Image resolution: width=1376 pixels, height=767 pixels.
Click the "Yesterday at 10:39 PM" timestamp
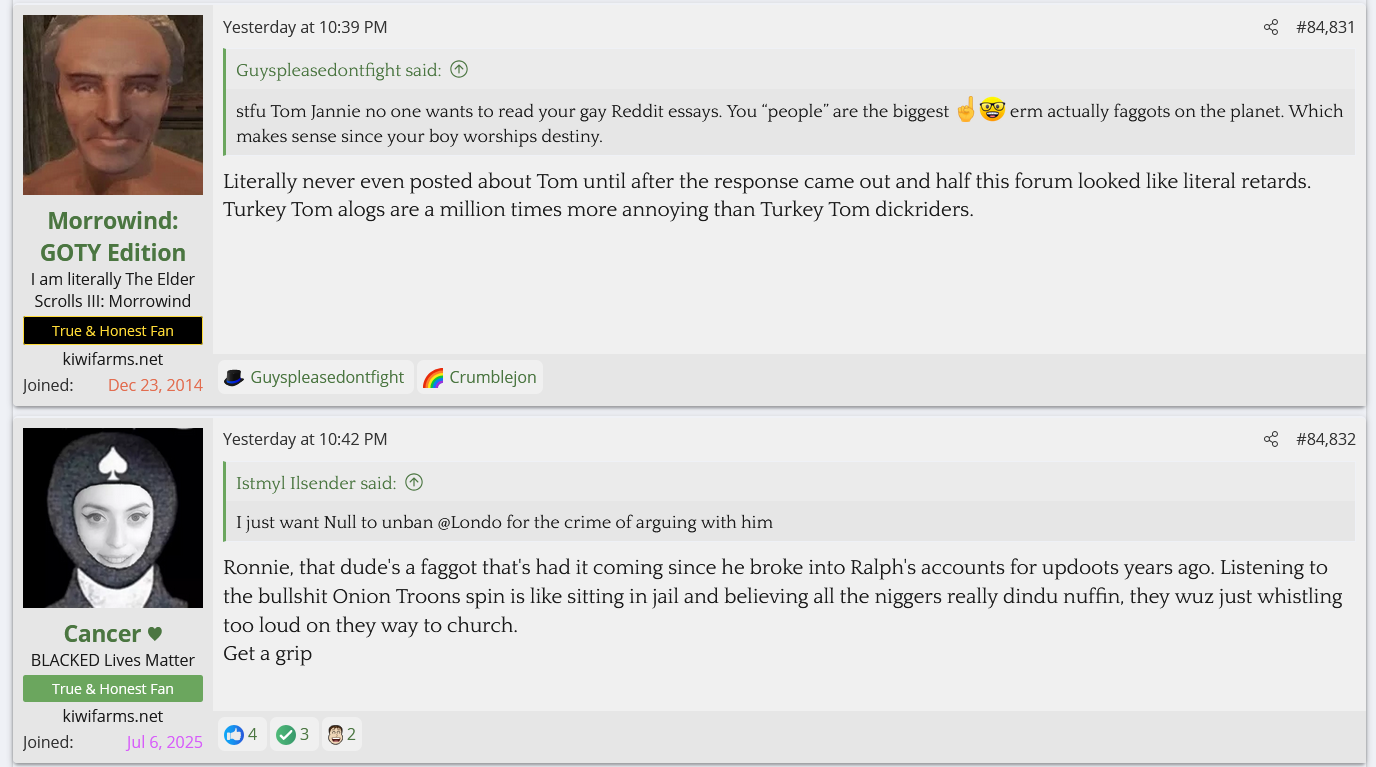pos(305,27)
